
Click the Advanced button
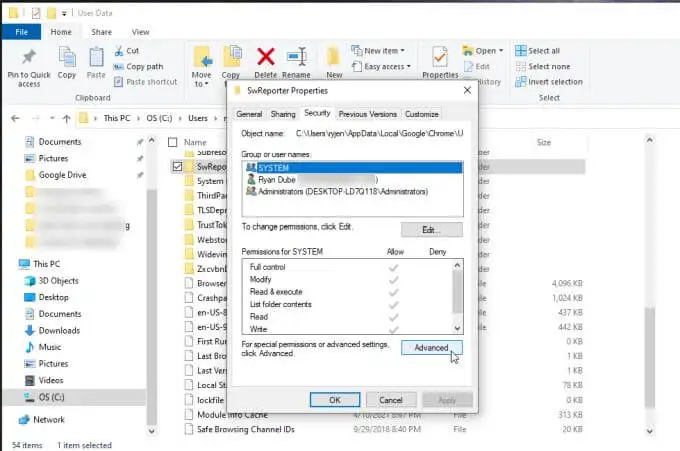[x=432, y=348]
